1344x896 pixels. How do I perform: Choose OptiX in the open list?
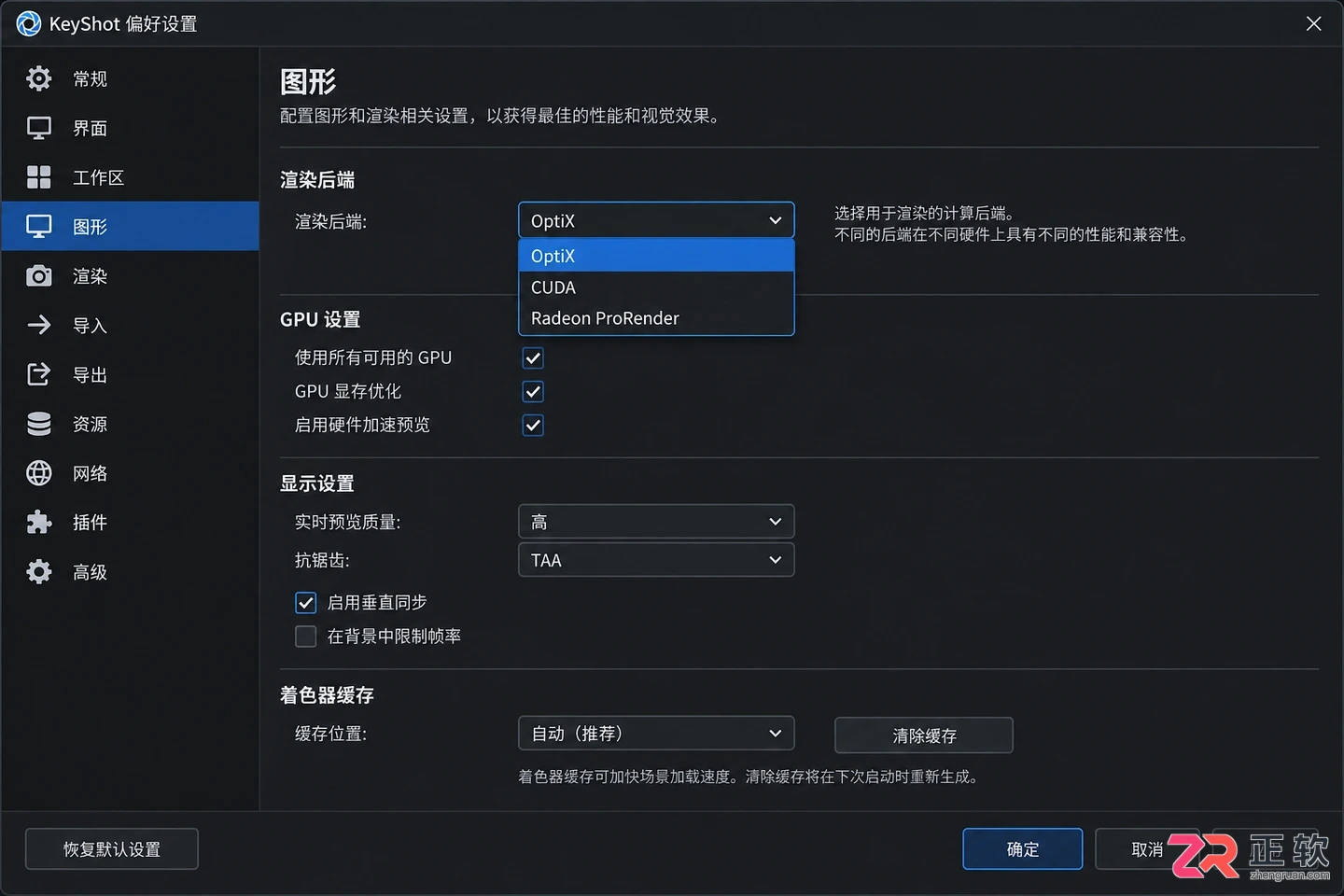click(656, 256)
